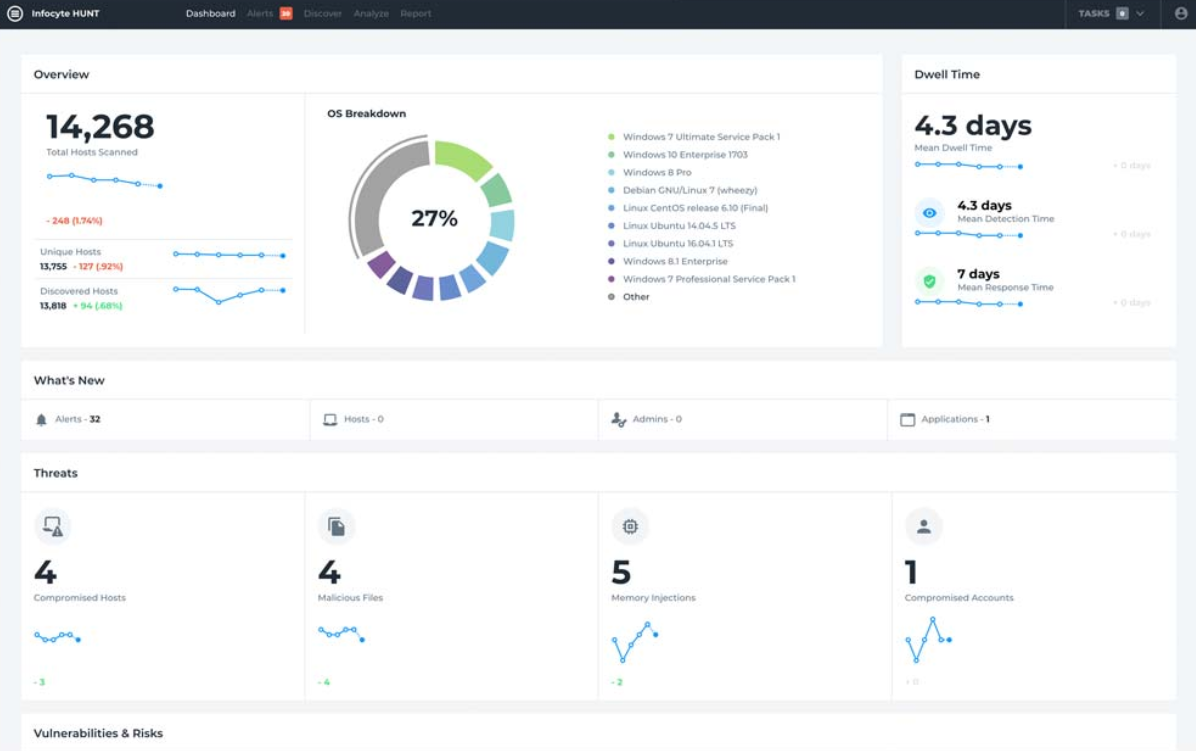Image resolution: width=1196 pixels, height=751 pixels.
Task: Click the Memory Injections chip icon
Action: pyautogui.click(x=630, y=526)
